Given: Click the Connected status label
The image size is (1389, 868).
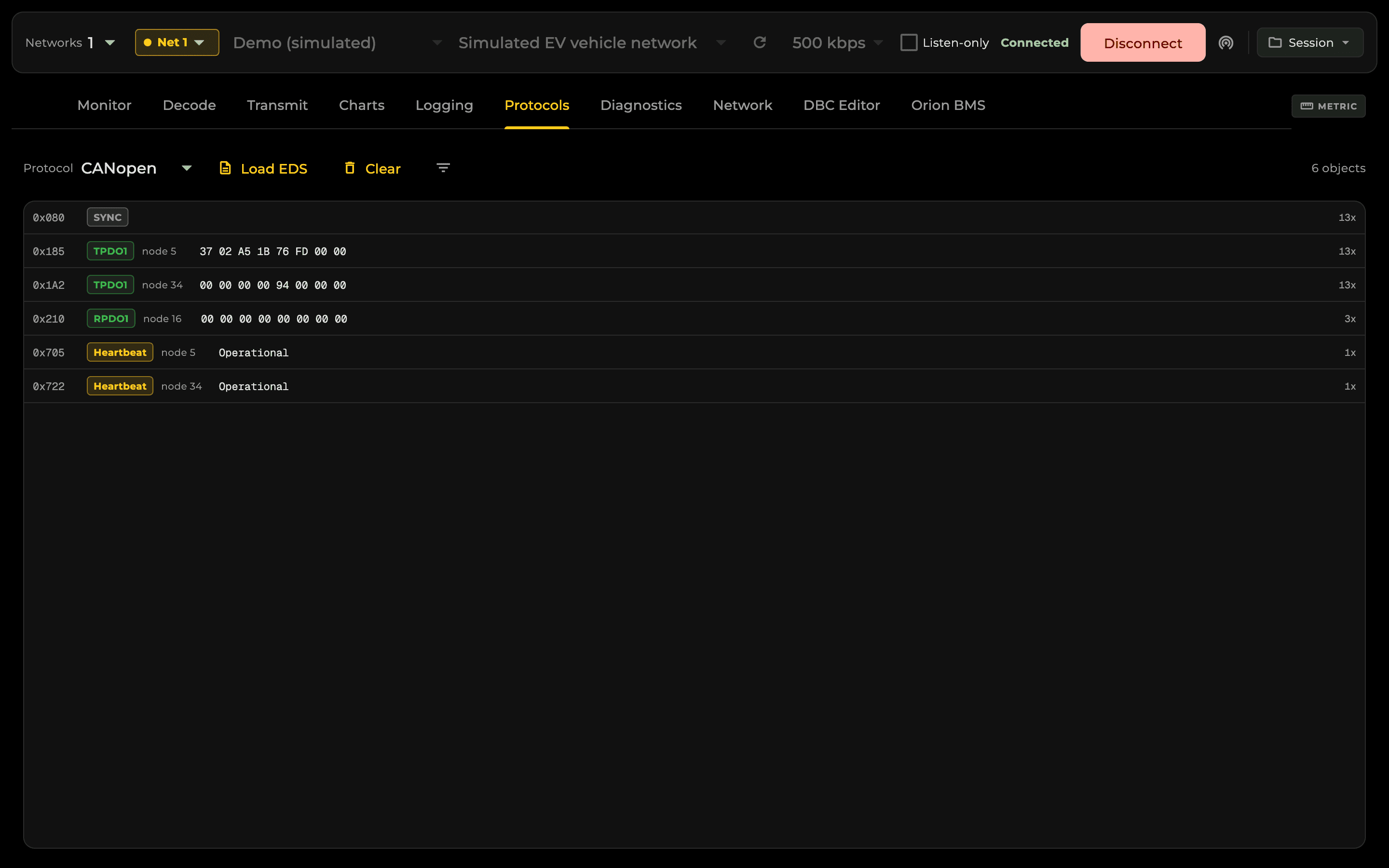Looking at the screenshot, I should [1035, 42].
